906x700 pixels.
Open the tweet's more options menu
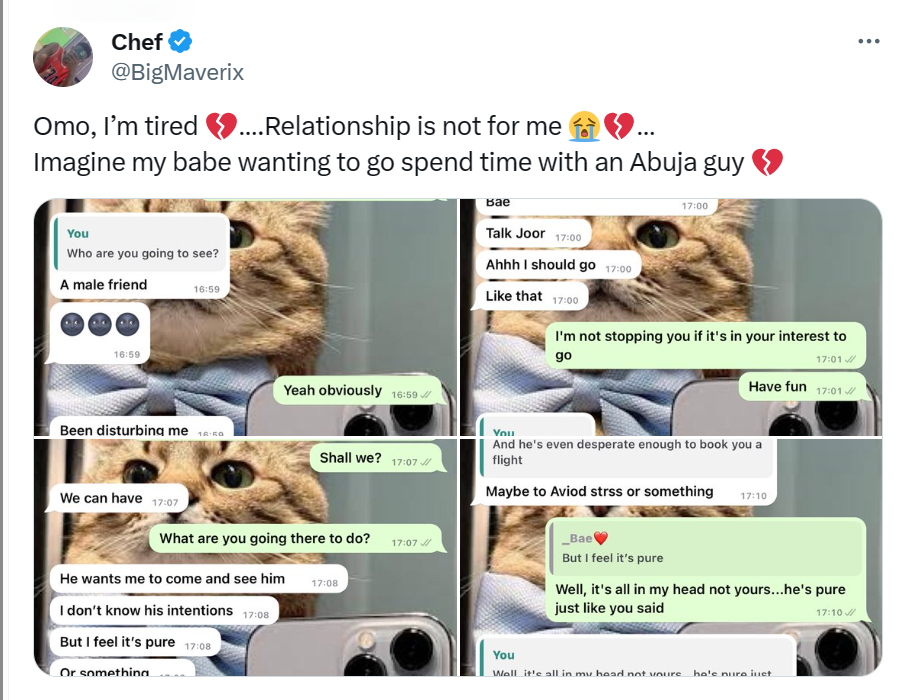coord(869,42)
